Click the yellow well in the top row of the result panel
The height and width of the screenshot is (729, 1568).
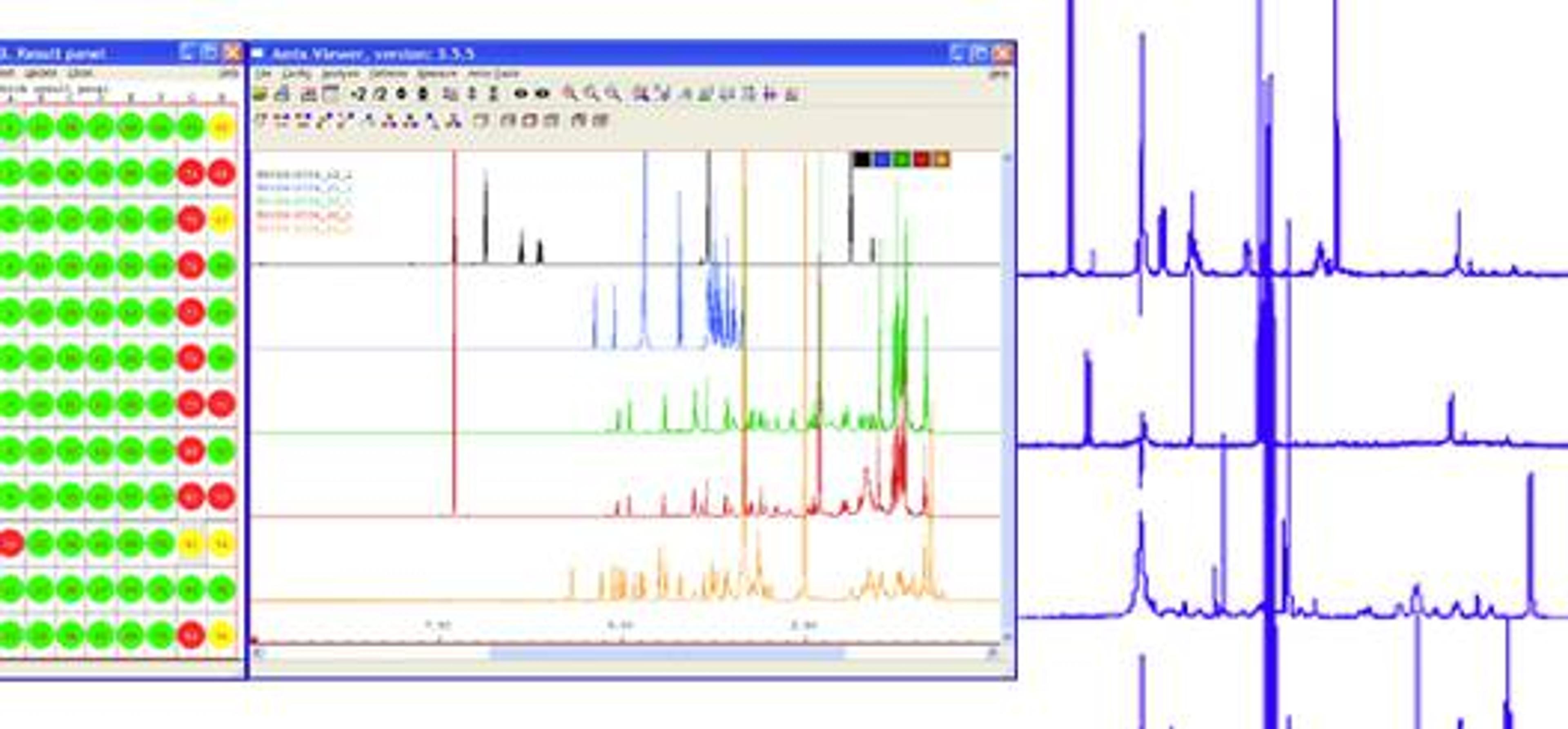tap(222, 127)
